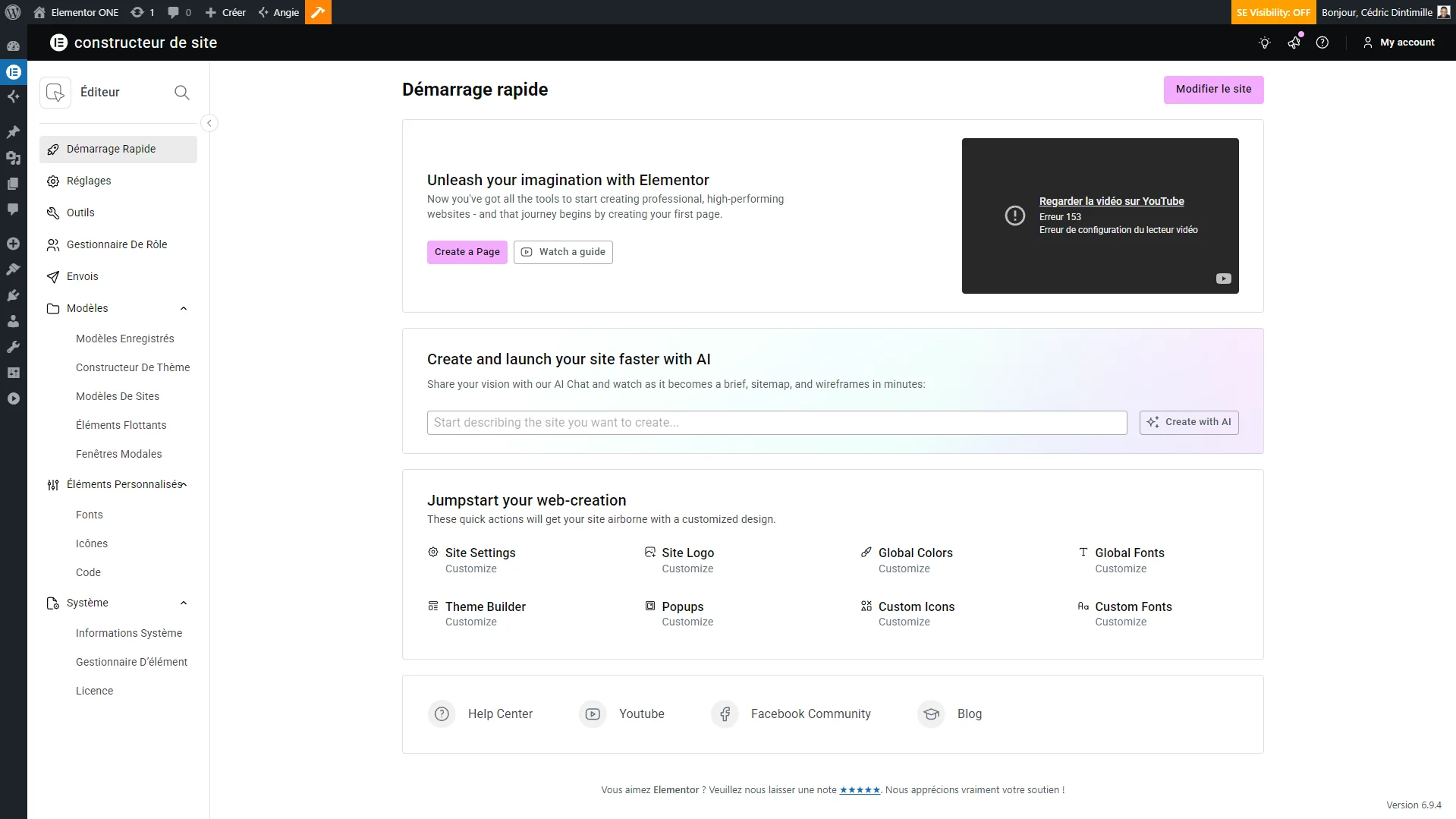Viewport: 1456px width, 819px height.
Task: Click the play circle icon in admin sidebar
Action: (13, 398)
